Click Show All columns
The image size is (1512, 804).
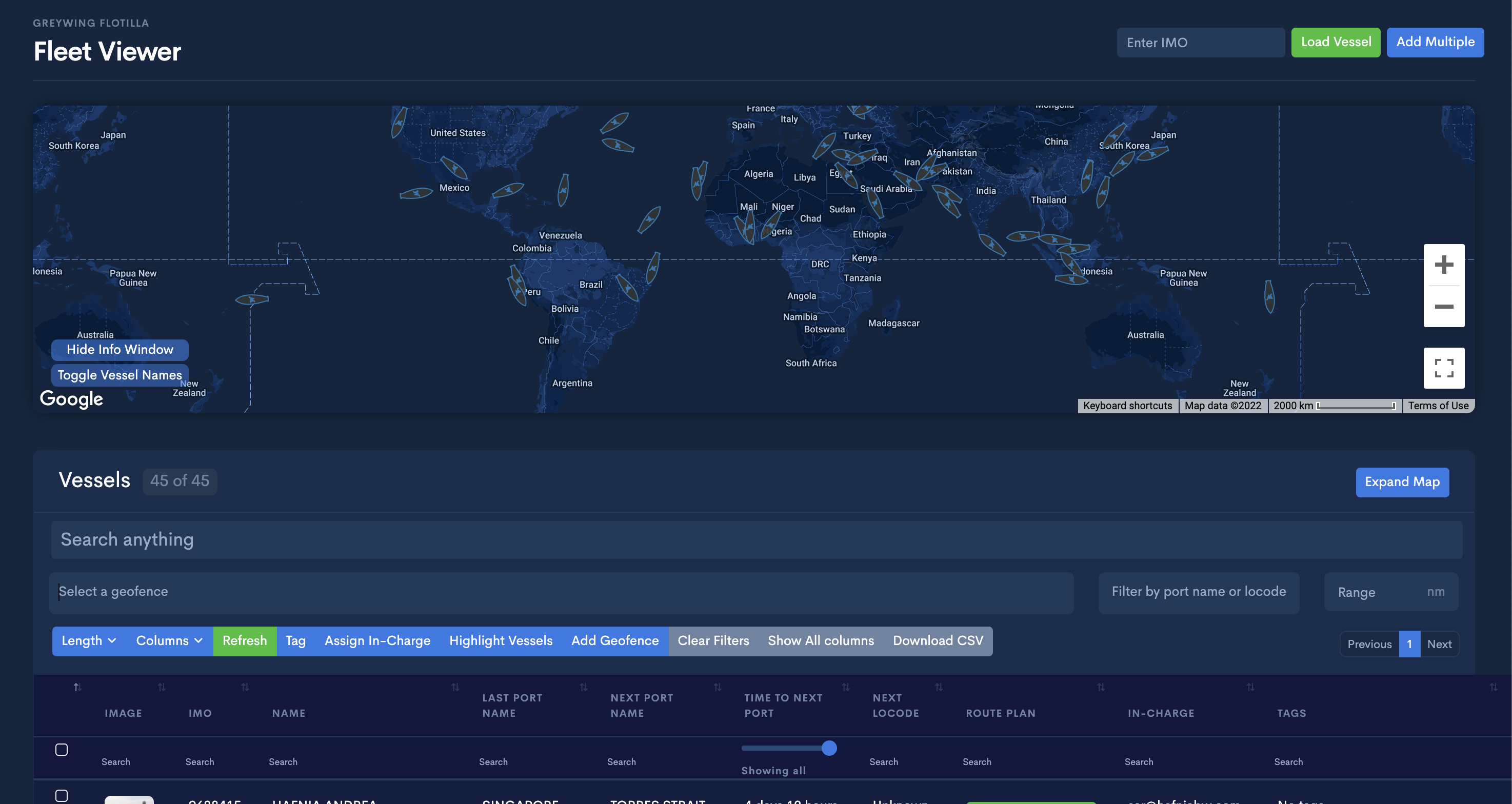pyautogui.click(x=821, y=641)
